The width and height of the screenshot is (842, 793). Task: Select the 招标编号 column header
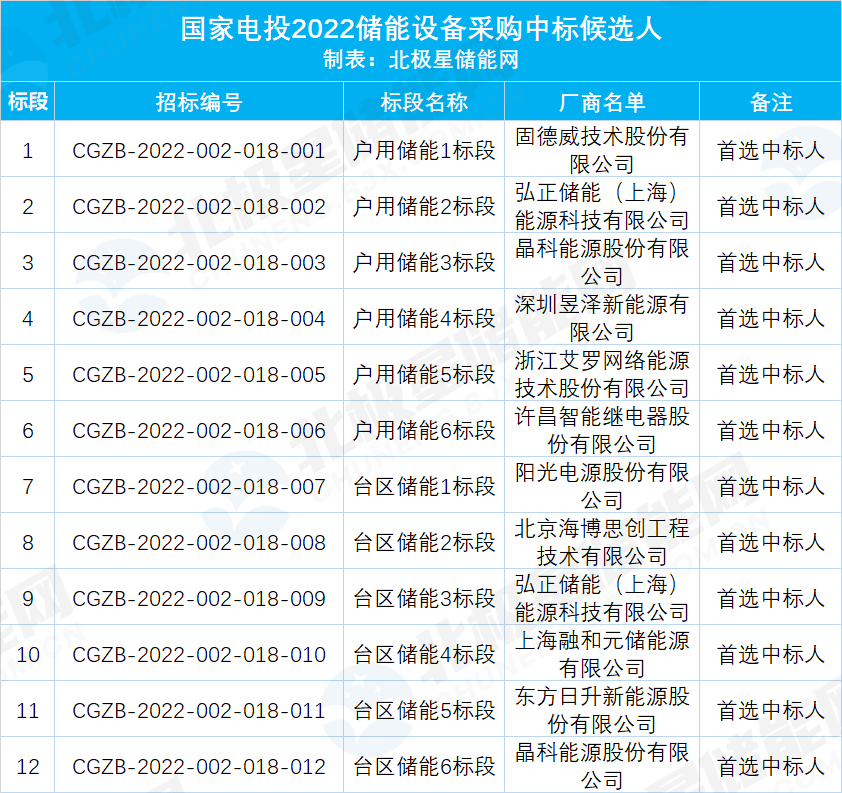click(199, 102)
